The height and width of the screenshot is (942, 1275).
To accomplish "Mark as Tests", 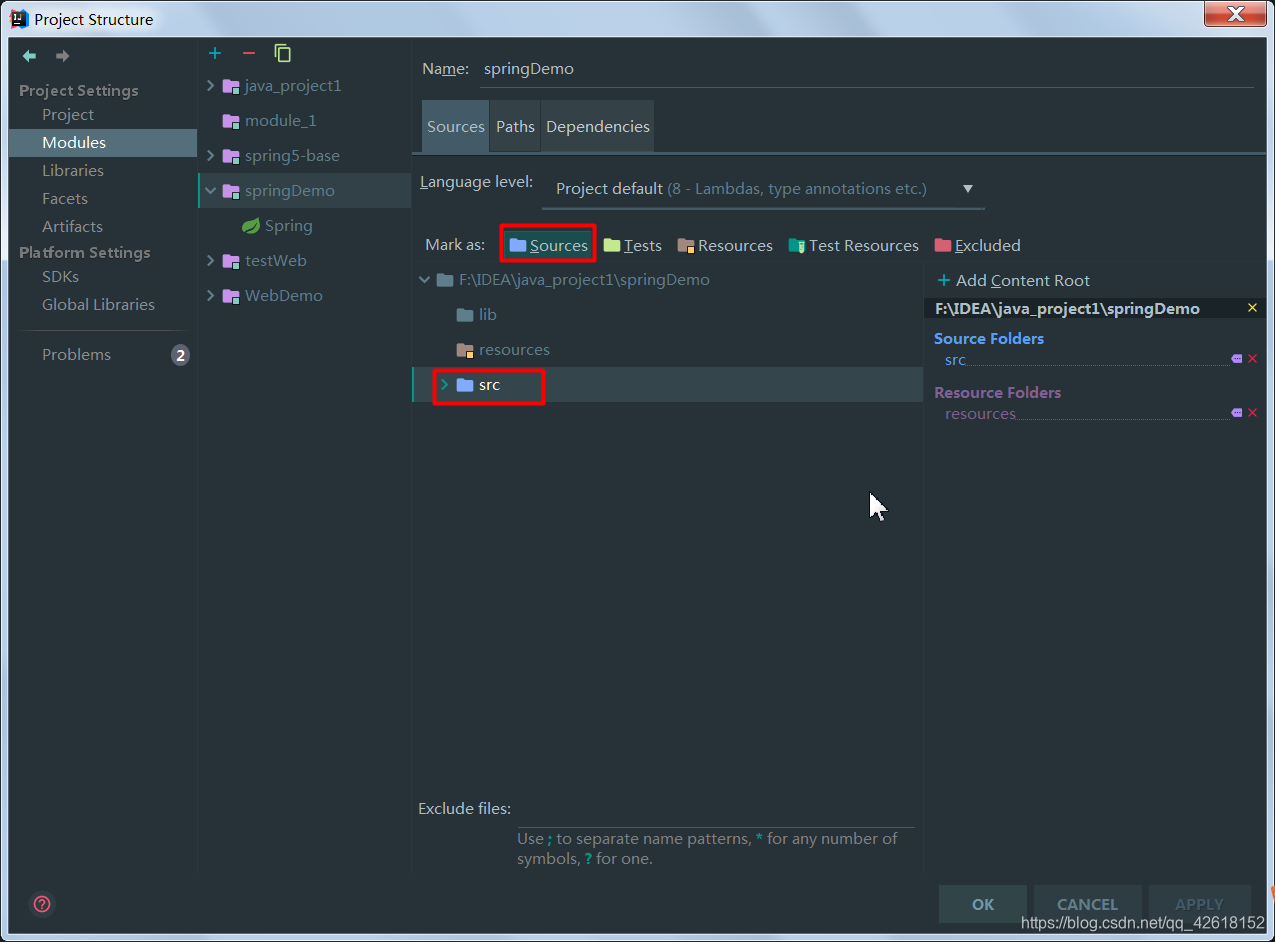I will 632,245.
